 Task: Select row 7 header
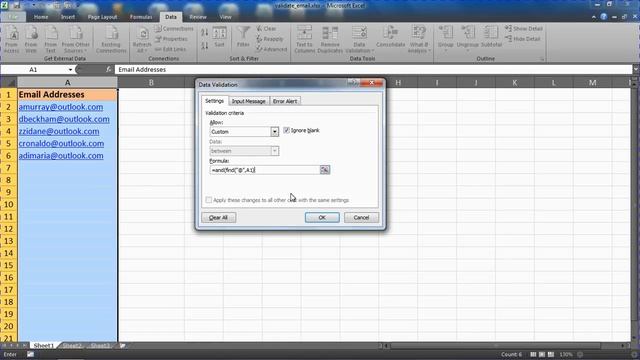point(9,168)
